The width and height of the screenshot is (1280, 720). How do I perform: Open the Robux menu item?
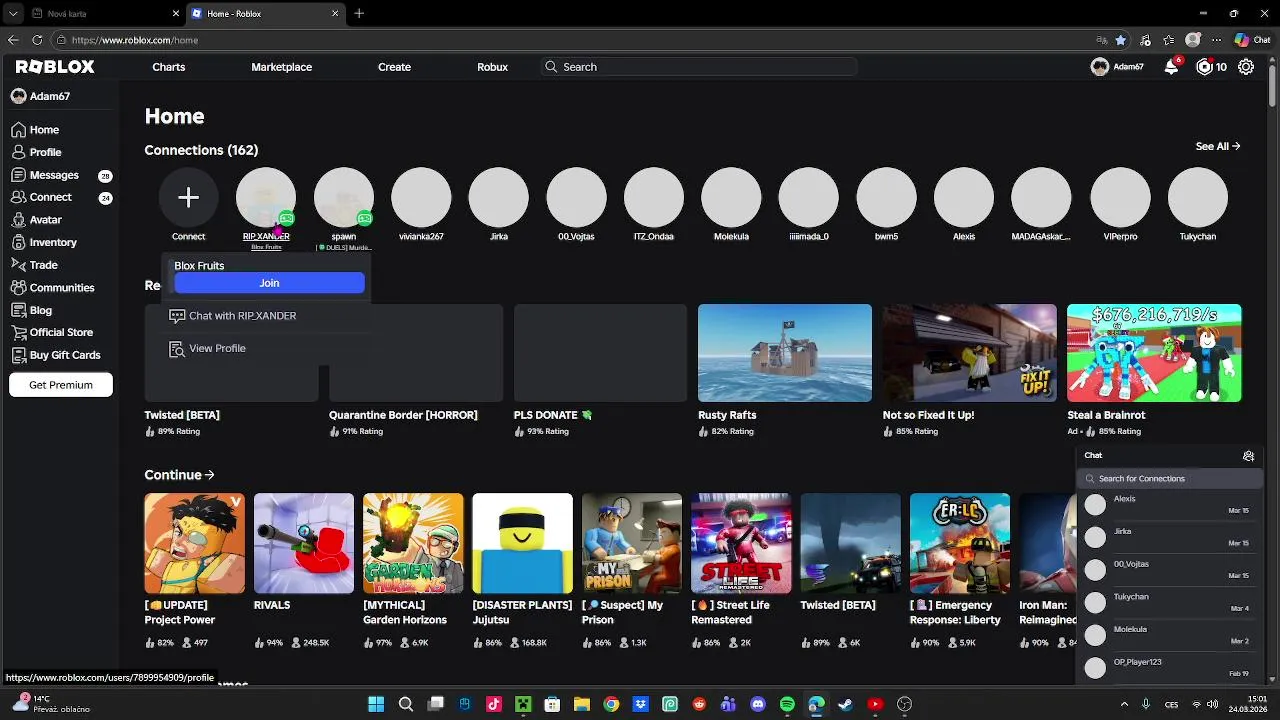pyautogui.click(x=492, y=67)
